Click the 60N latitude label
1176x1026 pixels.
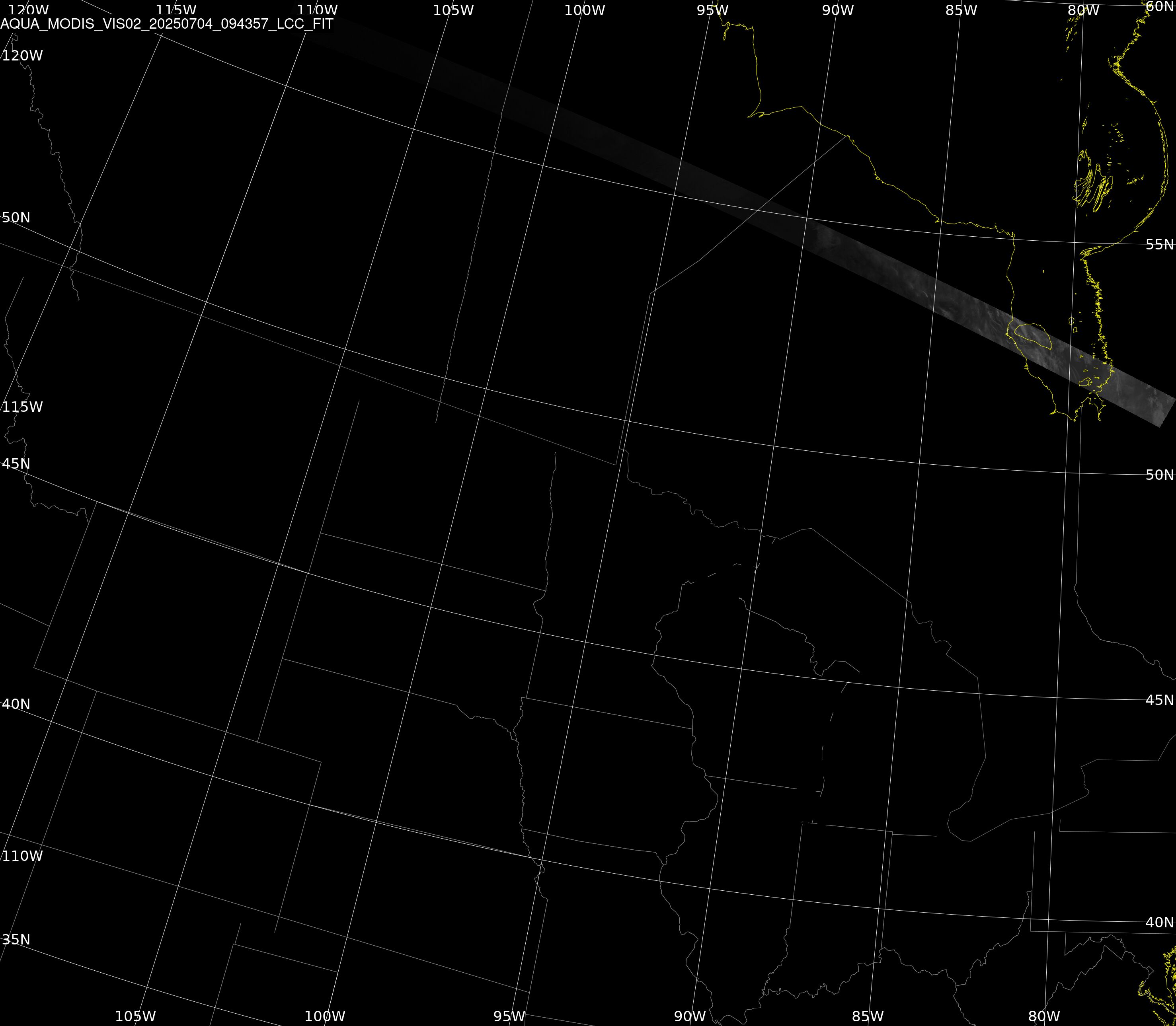pos(1160,6)
